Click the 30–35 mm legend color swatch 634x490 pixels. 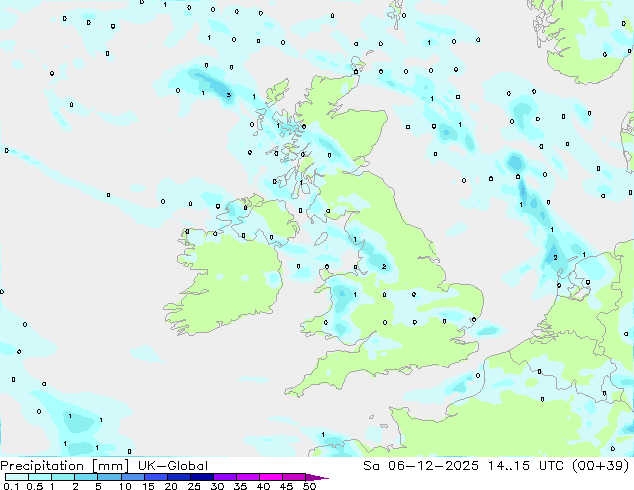224,477
